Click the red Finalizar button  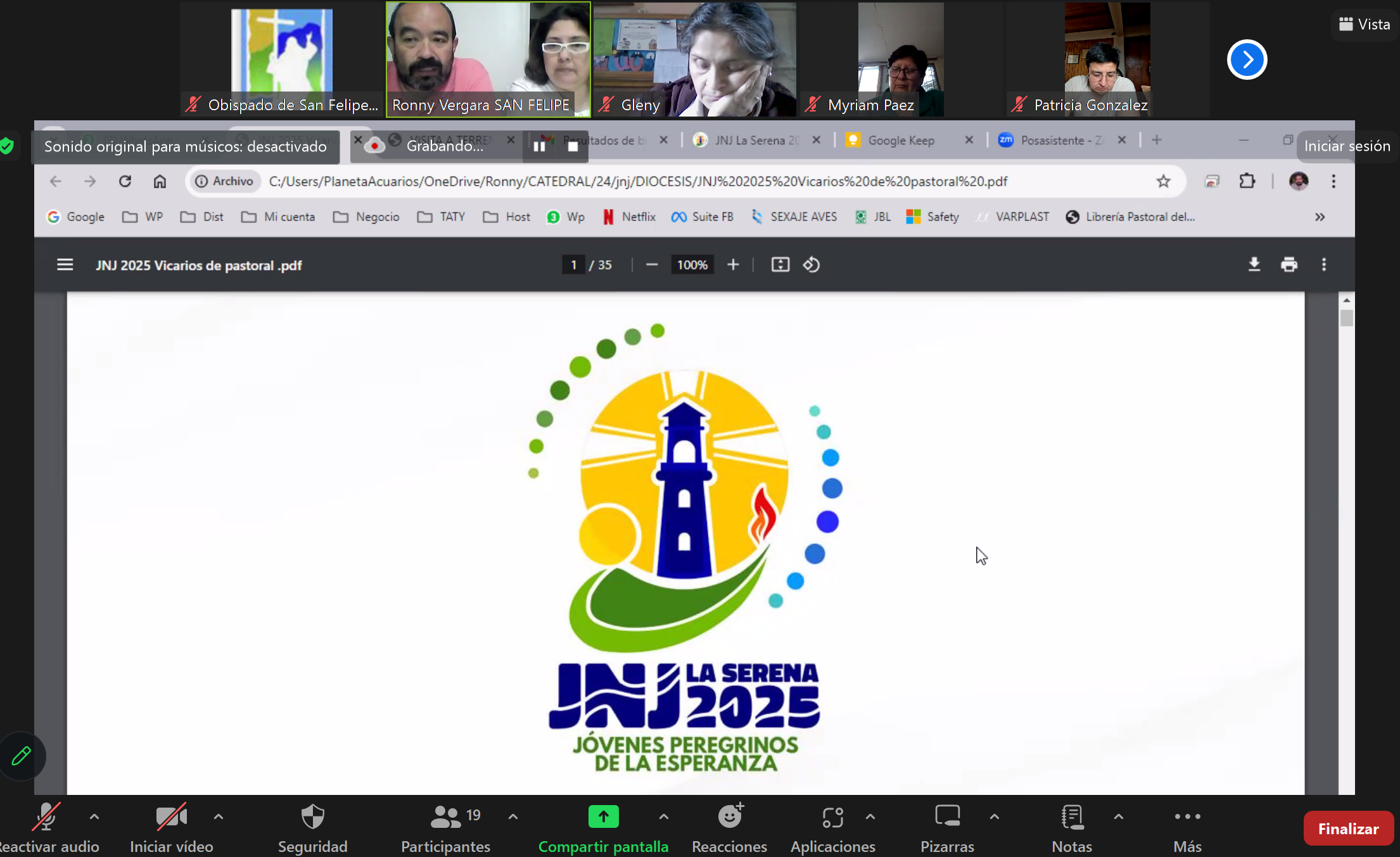(x=1349, y=828)
